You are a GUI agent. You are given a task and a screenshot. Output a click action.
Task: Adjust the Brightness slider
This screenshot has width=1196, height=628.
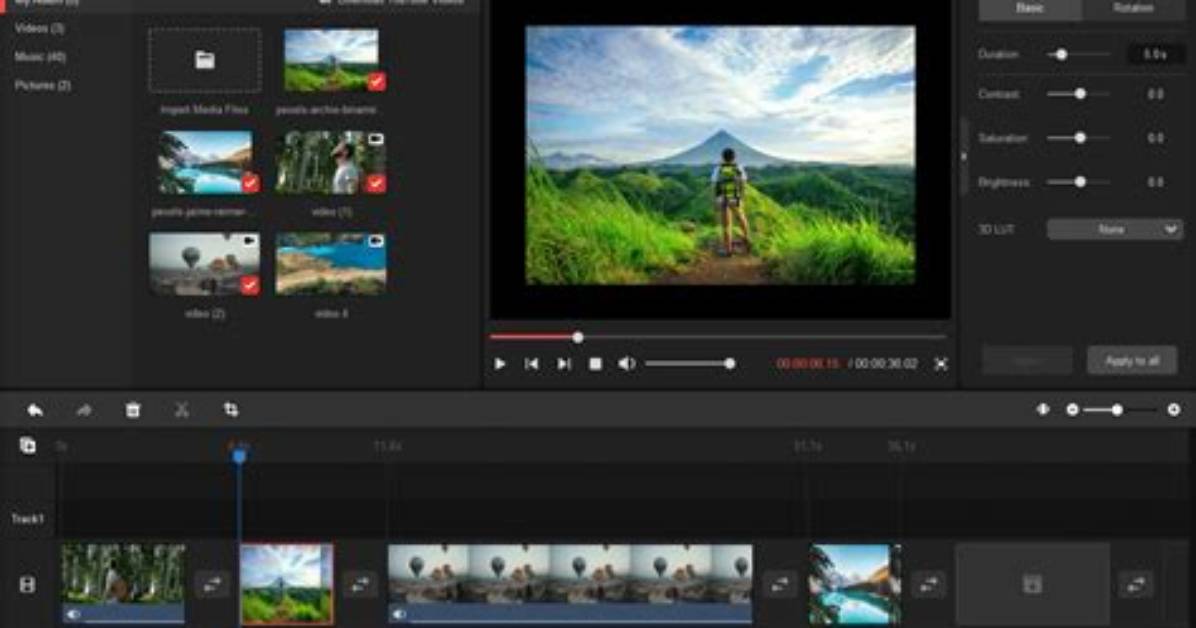click(x=1079, y=182)
